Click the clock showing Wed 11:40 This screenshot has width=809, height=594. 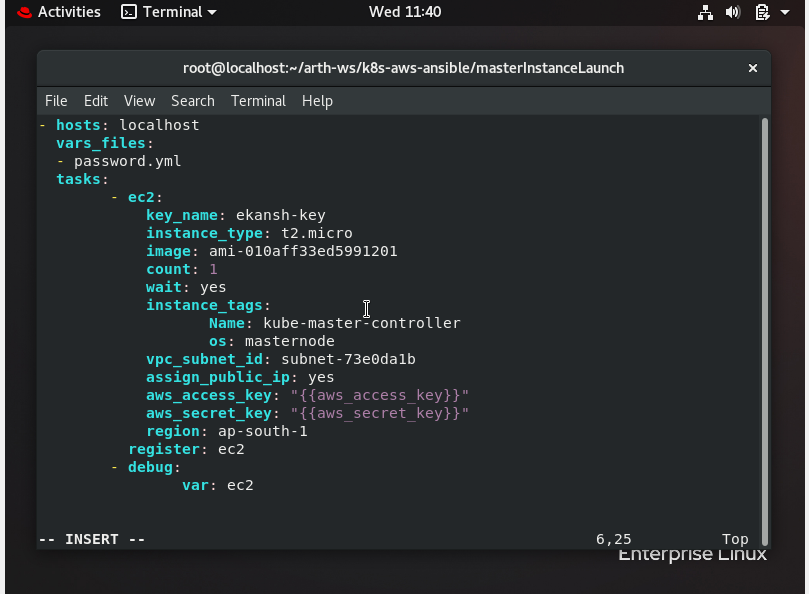(x=404, y=11)
